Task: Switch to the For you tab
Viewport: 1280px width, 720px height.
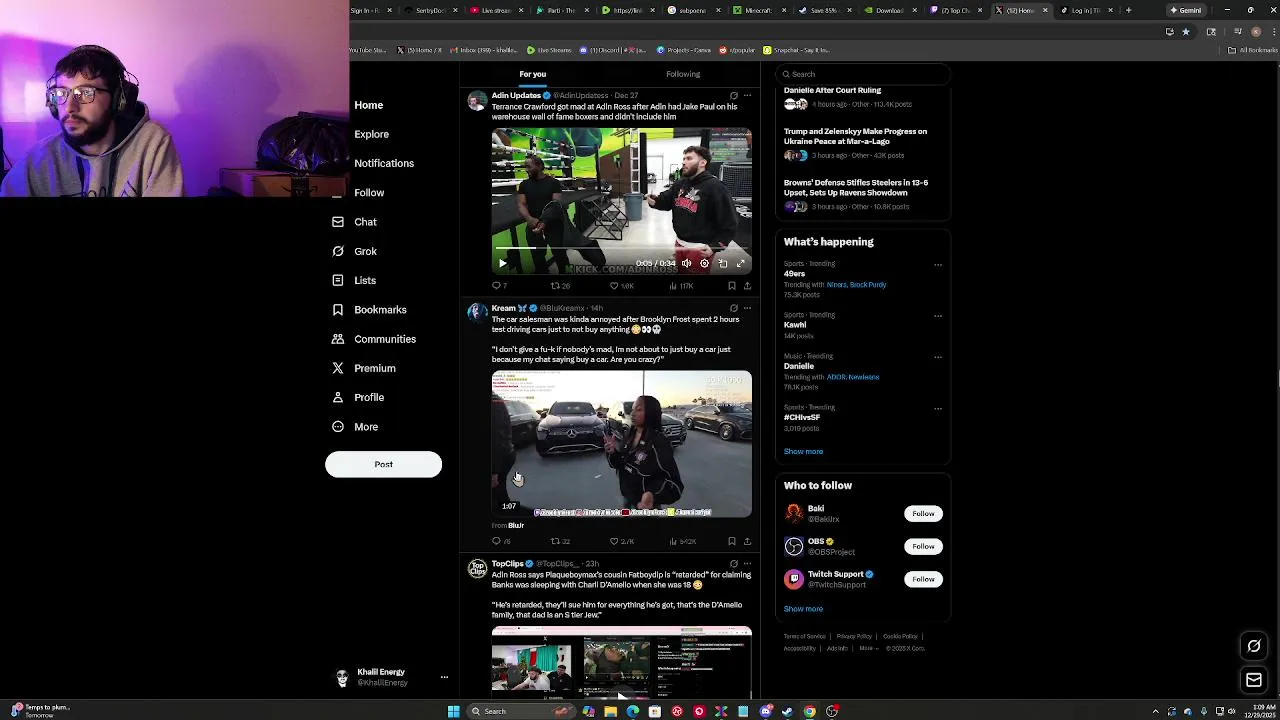Action: click(x=533, y=74)
